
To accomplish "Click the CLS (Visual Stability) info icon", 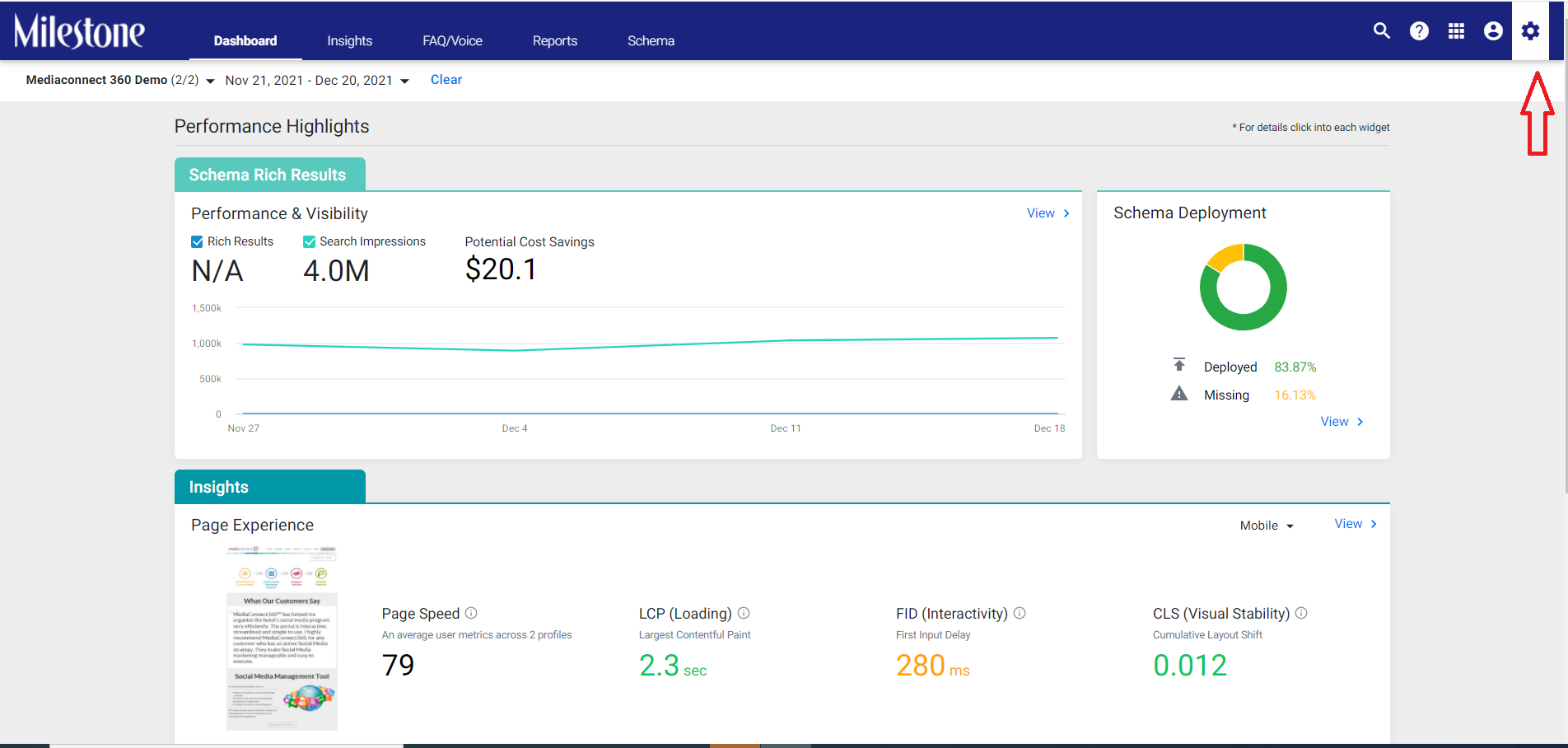I will [x=1301, y=613].
